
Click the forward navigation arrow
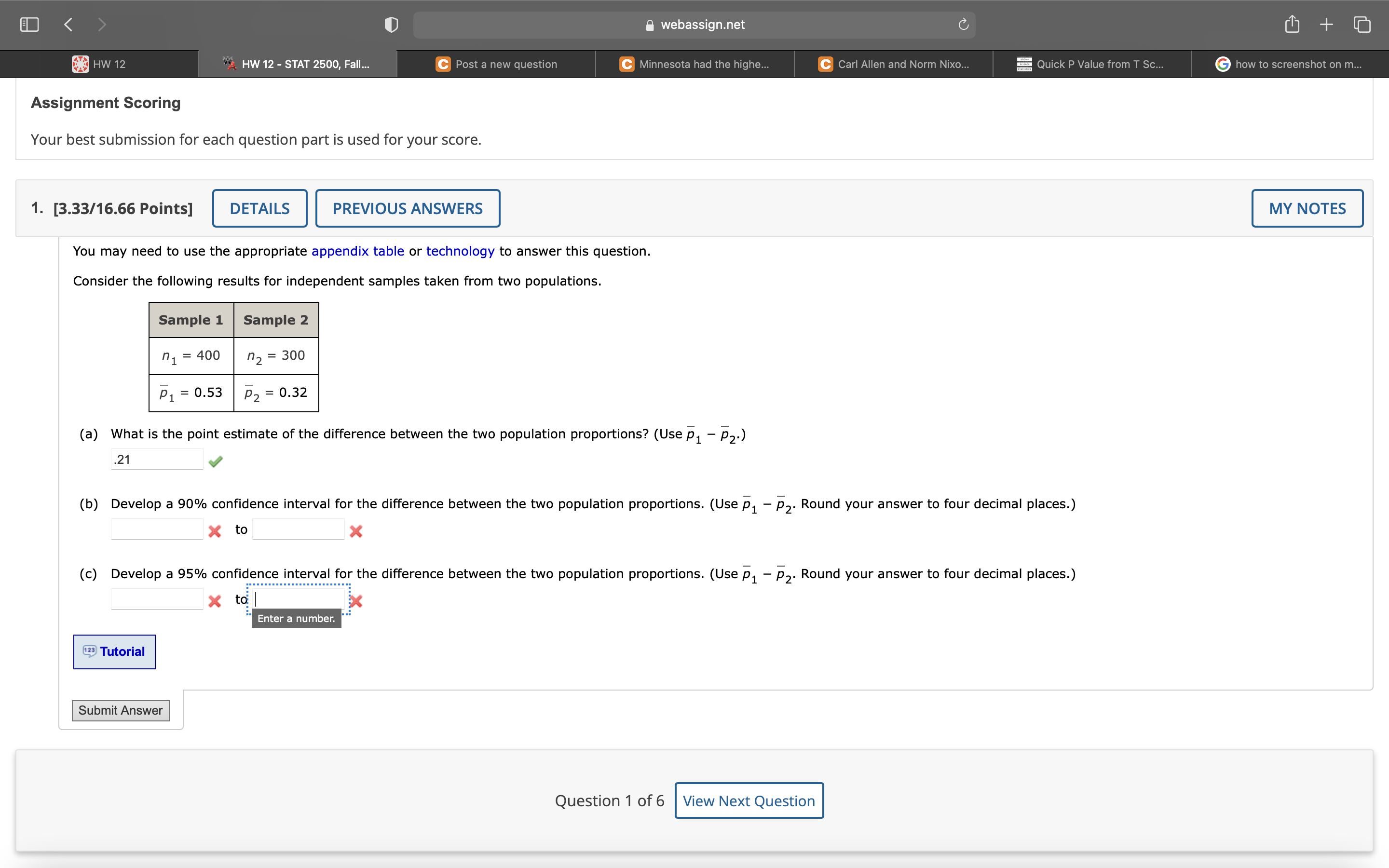point(102,24)
